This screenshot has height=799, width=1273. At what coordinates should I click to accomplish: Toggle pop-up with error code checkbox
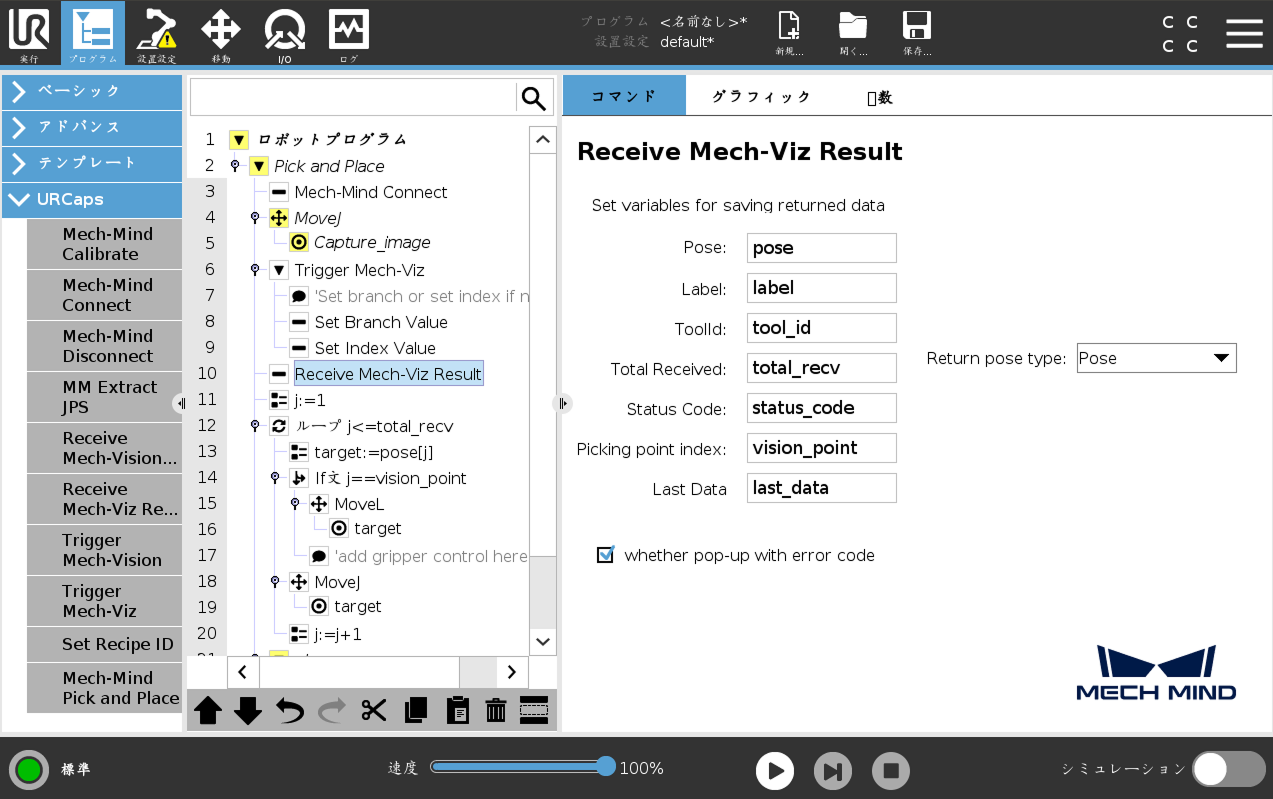pos(605,554)
